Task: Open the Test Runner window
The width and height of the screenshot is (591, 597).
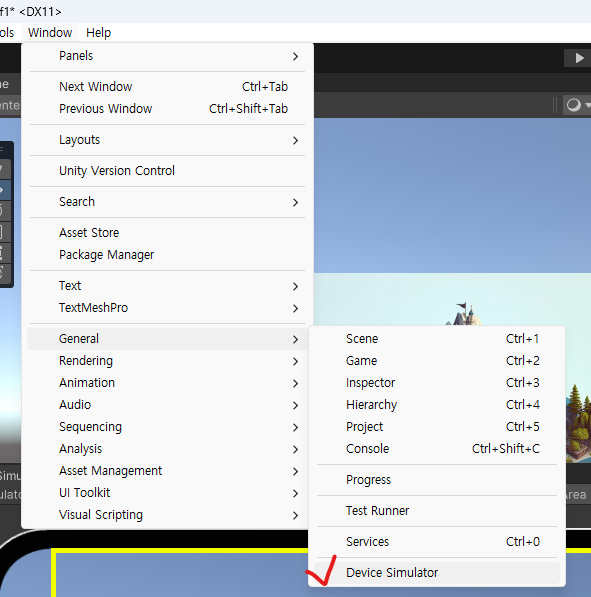Action: point(437,511)
